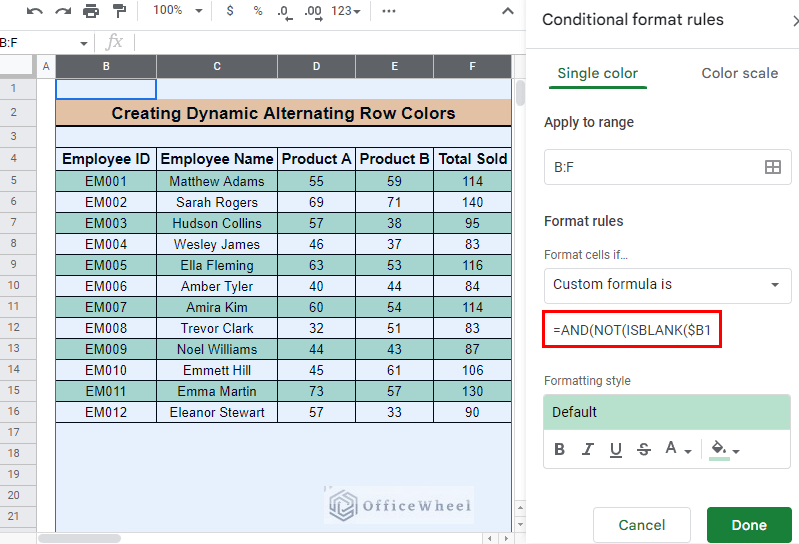Click the Redo arrow icon
This screenshot has width=799, height=544.
(63, 11)
